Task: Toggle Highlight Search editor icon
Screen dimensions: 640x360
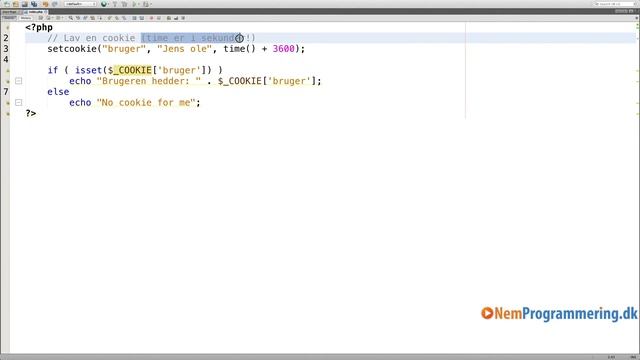Action: 92,18
